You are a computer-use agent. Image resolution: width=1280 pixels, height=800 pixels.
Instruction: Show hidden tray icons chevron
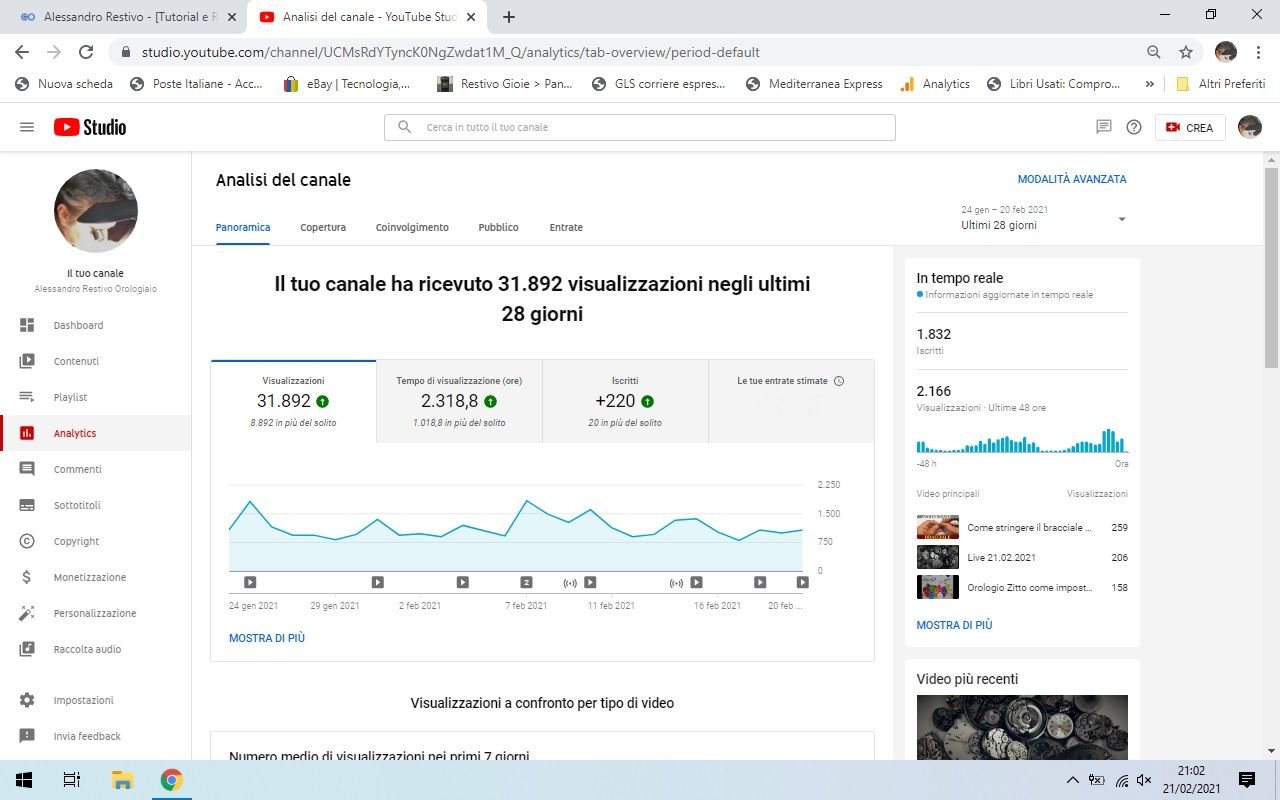(1073, 780)
